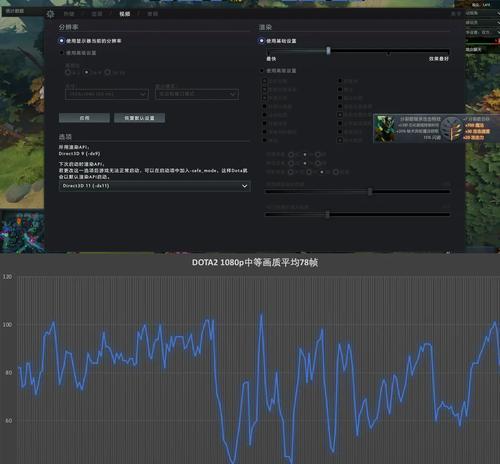Click the hero portrait in the talent tooltip
500x464 pixels.
(x=385, y=129)
